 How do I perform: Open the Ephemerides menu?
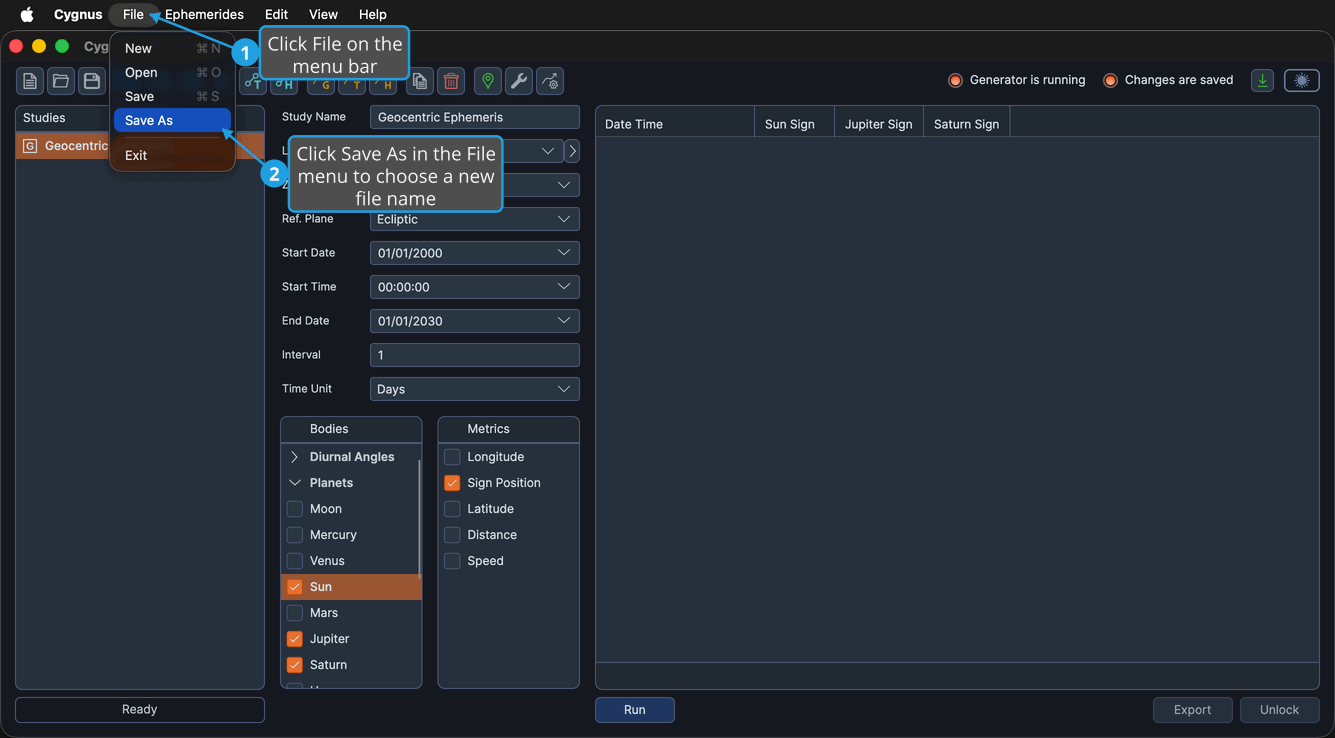pos(204,14)
